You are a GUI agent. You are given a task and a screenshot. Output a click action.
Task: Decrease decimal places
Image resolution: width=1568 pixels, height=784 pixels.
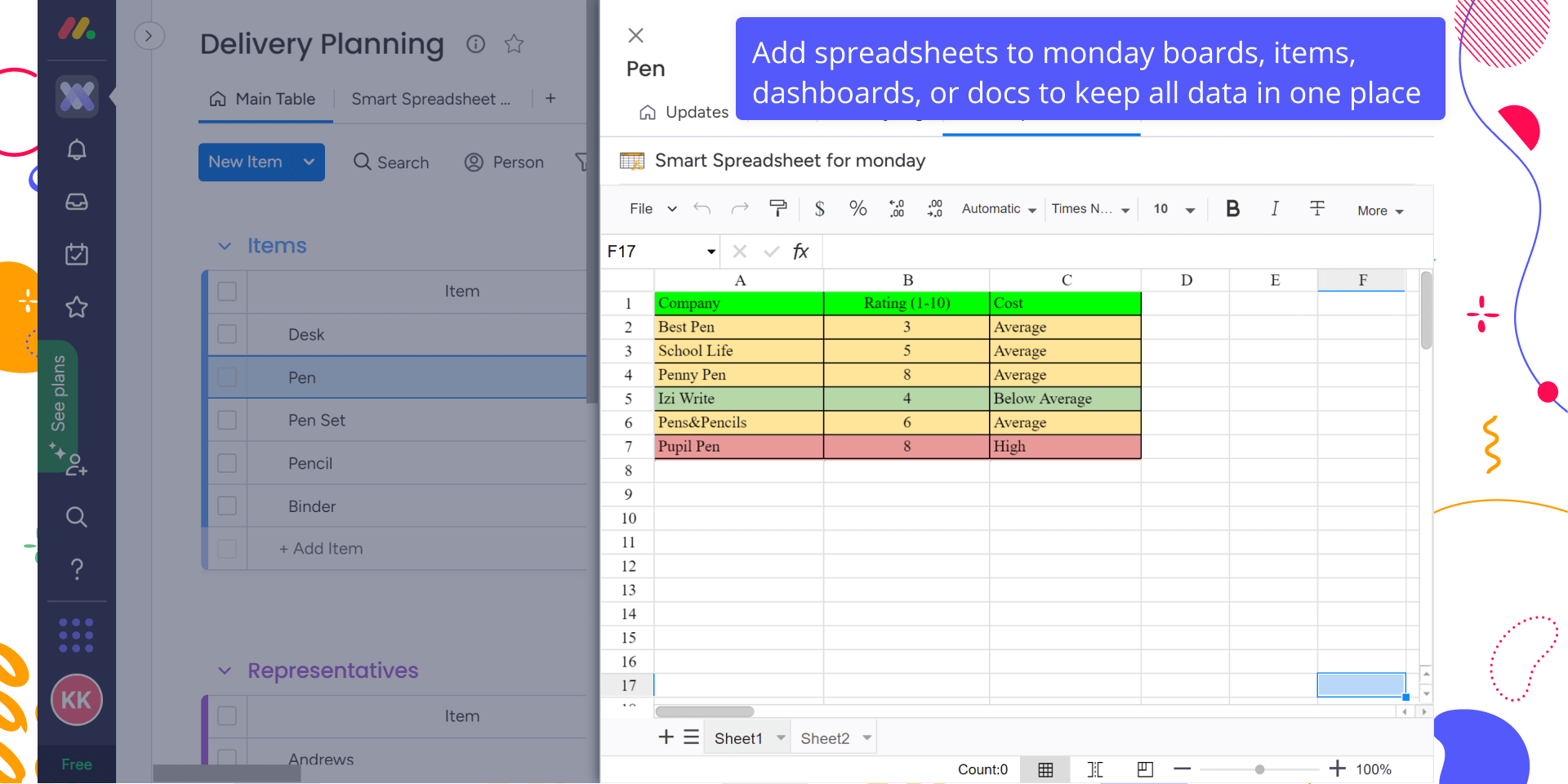pos(897,208)
